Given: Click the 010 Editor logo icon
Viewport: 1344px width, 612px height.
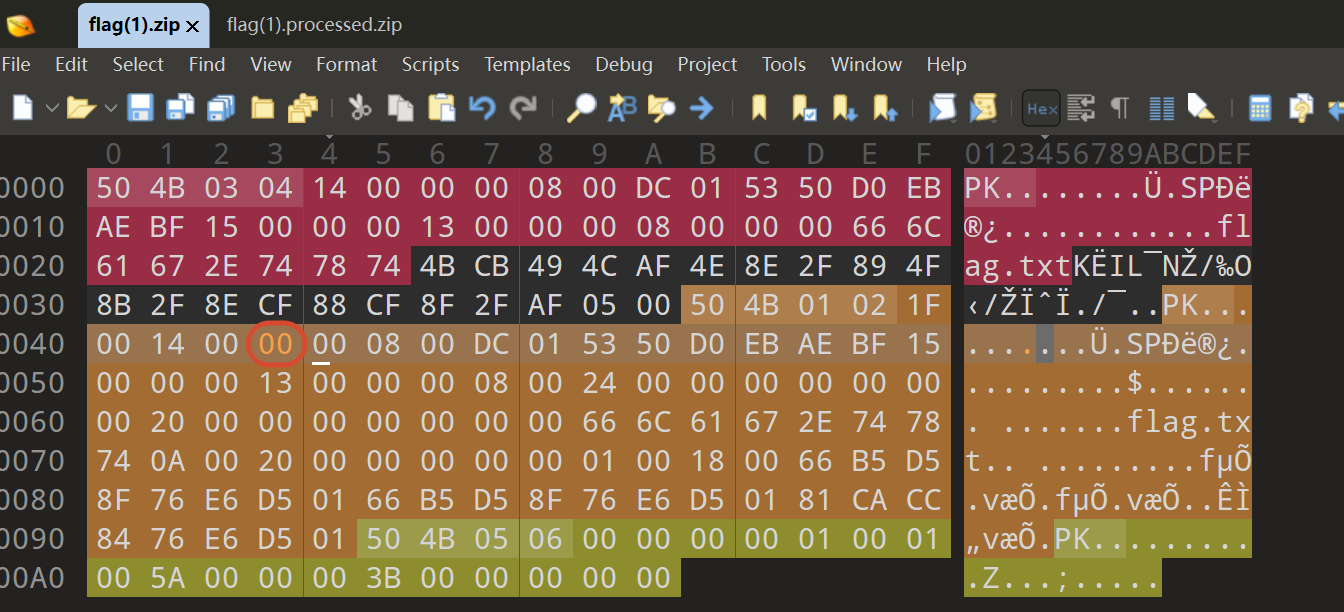Looking at the screenshot, I should 21,25.
